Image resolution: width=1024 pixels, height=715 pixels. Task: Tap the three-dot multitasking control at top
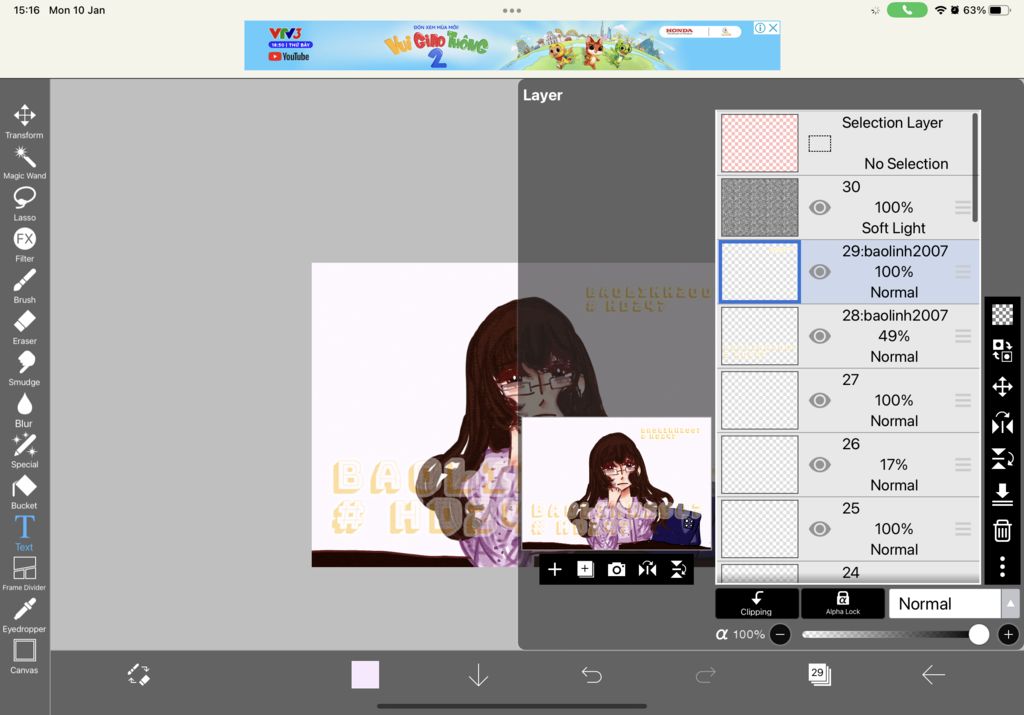[x=512, y=10]
